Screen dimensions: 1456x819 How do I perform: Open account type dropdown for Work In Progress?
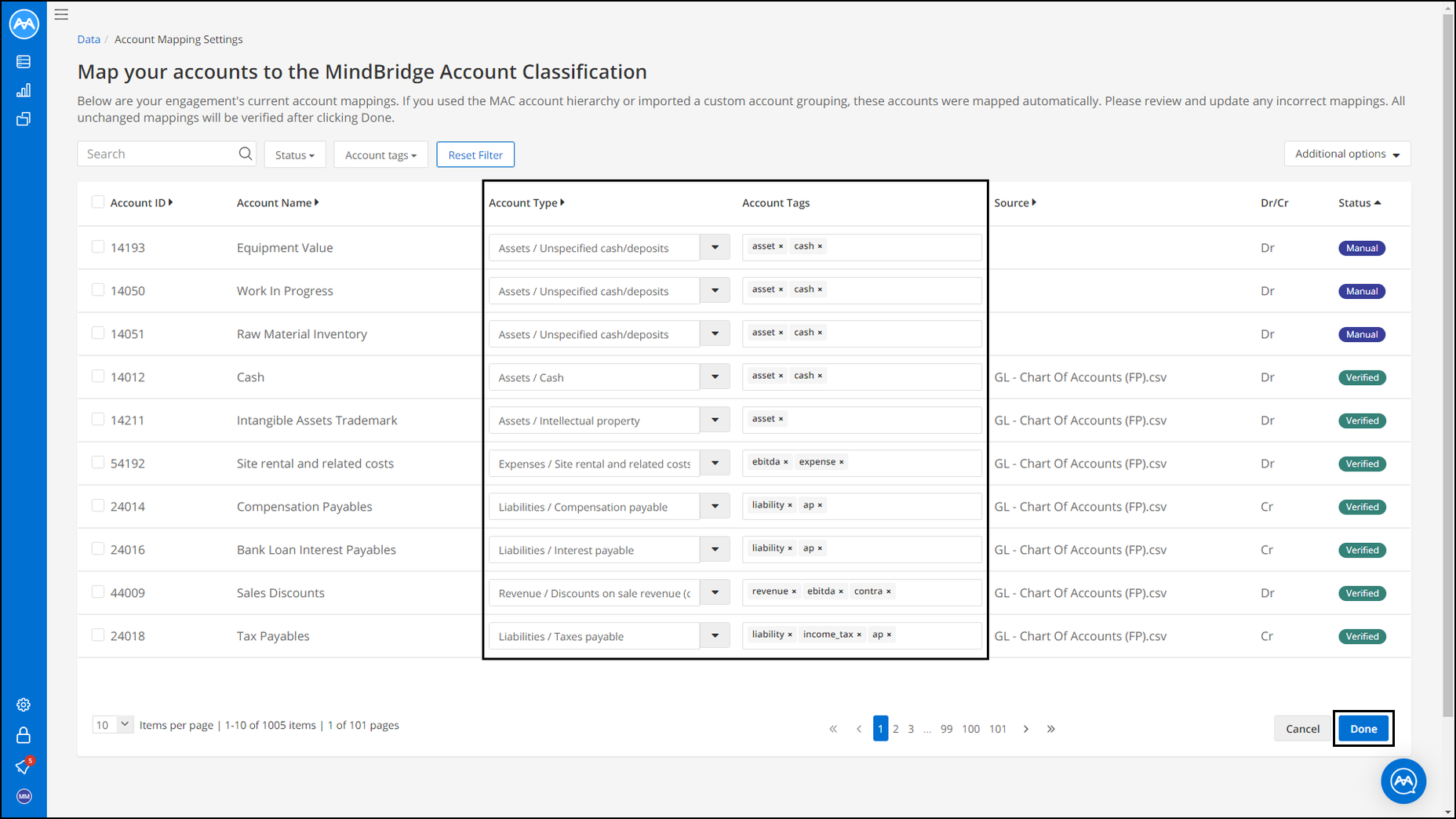point(715,291)
